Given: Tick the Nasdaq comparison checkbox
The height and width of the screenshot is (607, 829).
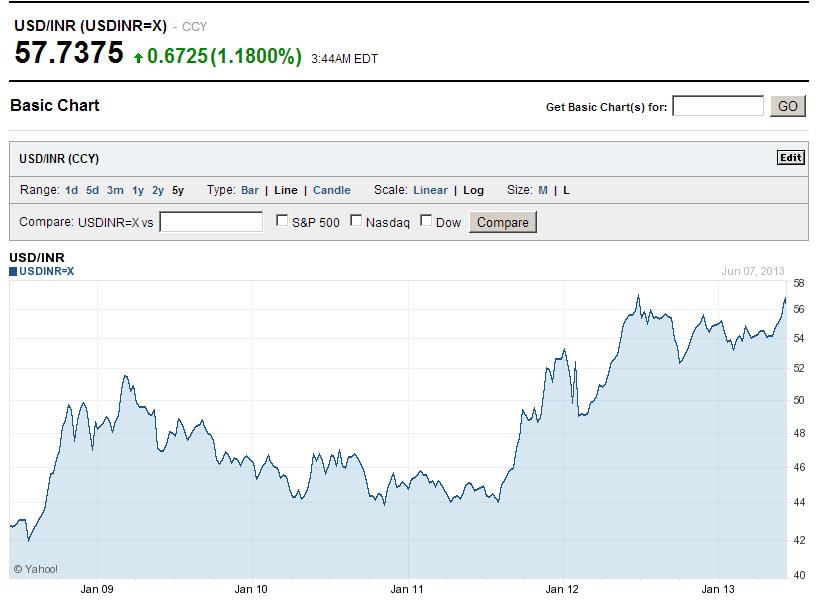Looking at the screenshot, I should [356, 221].
